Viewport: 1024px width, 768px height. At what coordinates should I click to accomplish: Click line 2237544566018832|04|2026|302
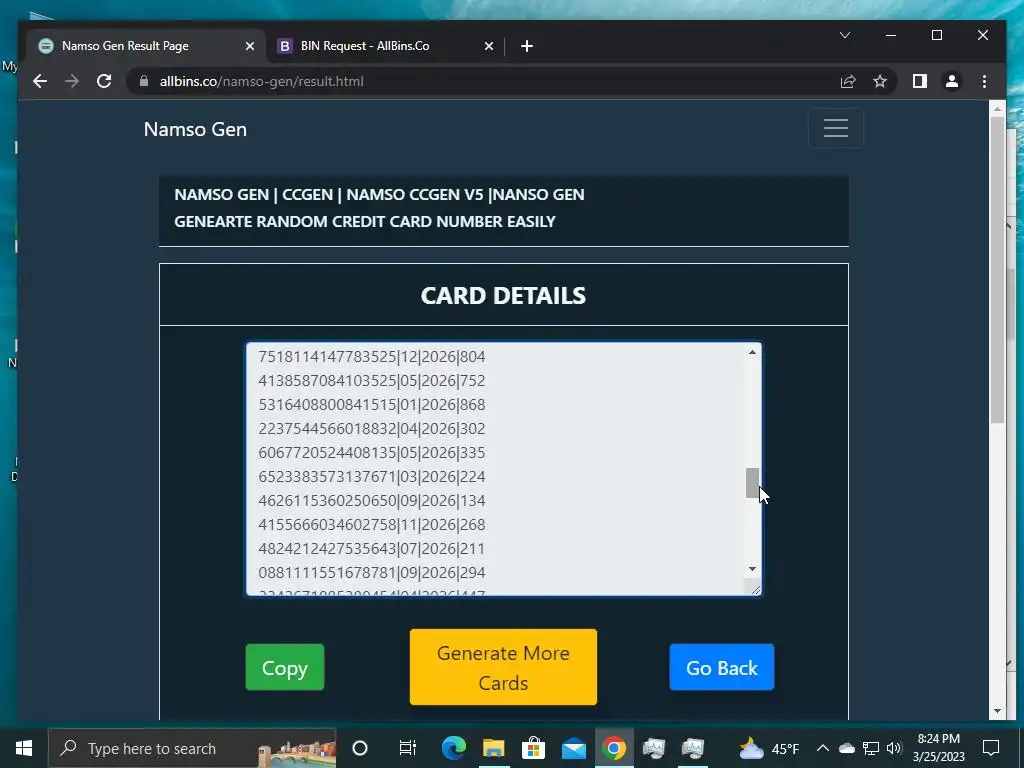pos(372,429)
